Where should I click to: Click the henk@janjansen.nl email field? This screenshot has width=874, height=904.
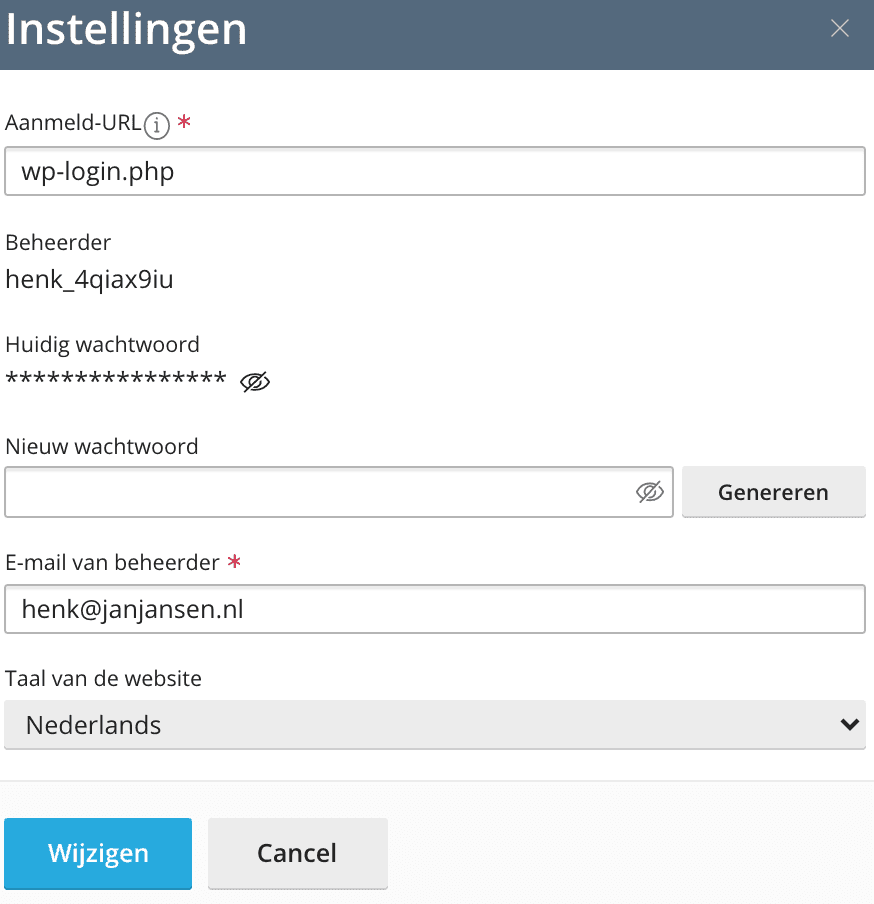434,609
